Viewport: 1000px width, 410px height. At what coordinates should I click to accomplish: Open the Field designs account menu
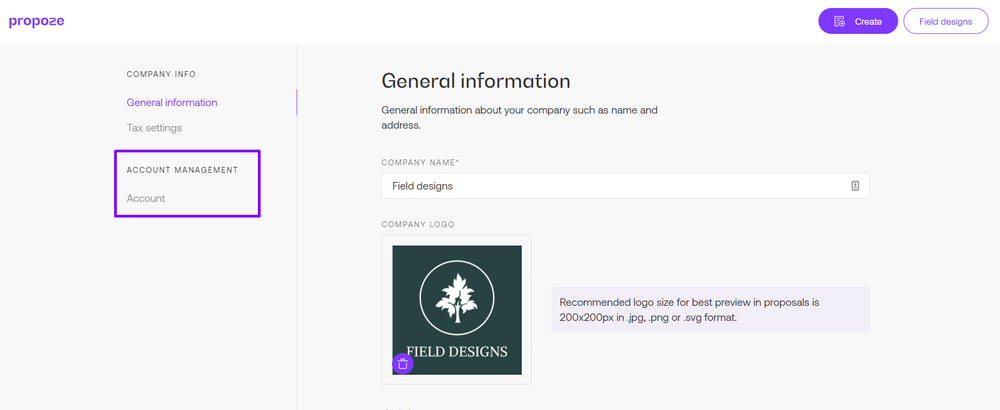tap(946, 21)
